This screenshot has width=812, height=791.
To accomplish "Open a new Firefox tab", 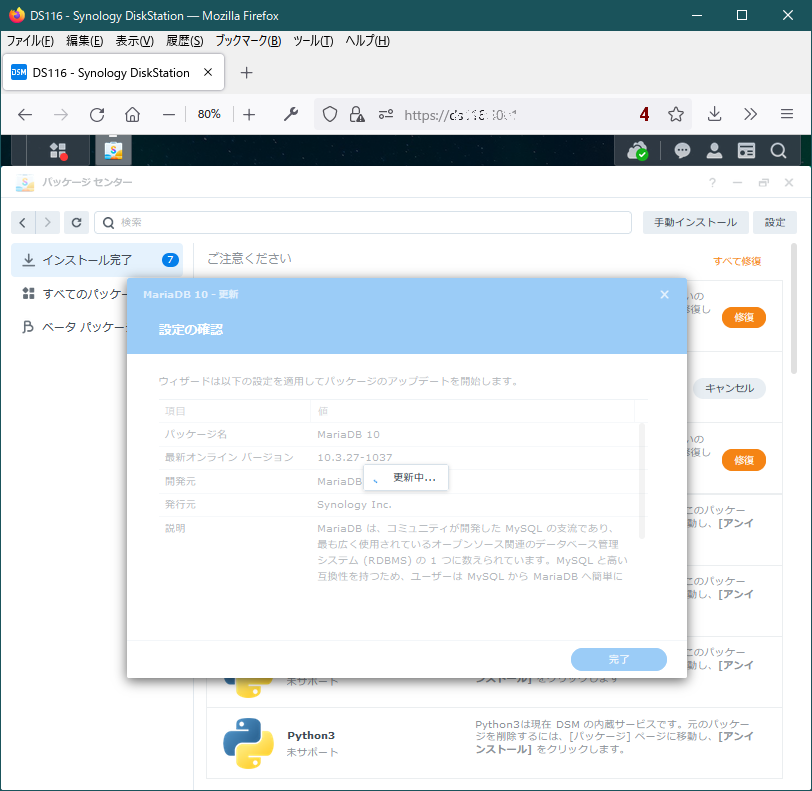I will 246,73.
